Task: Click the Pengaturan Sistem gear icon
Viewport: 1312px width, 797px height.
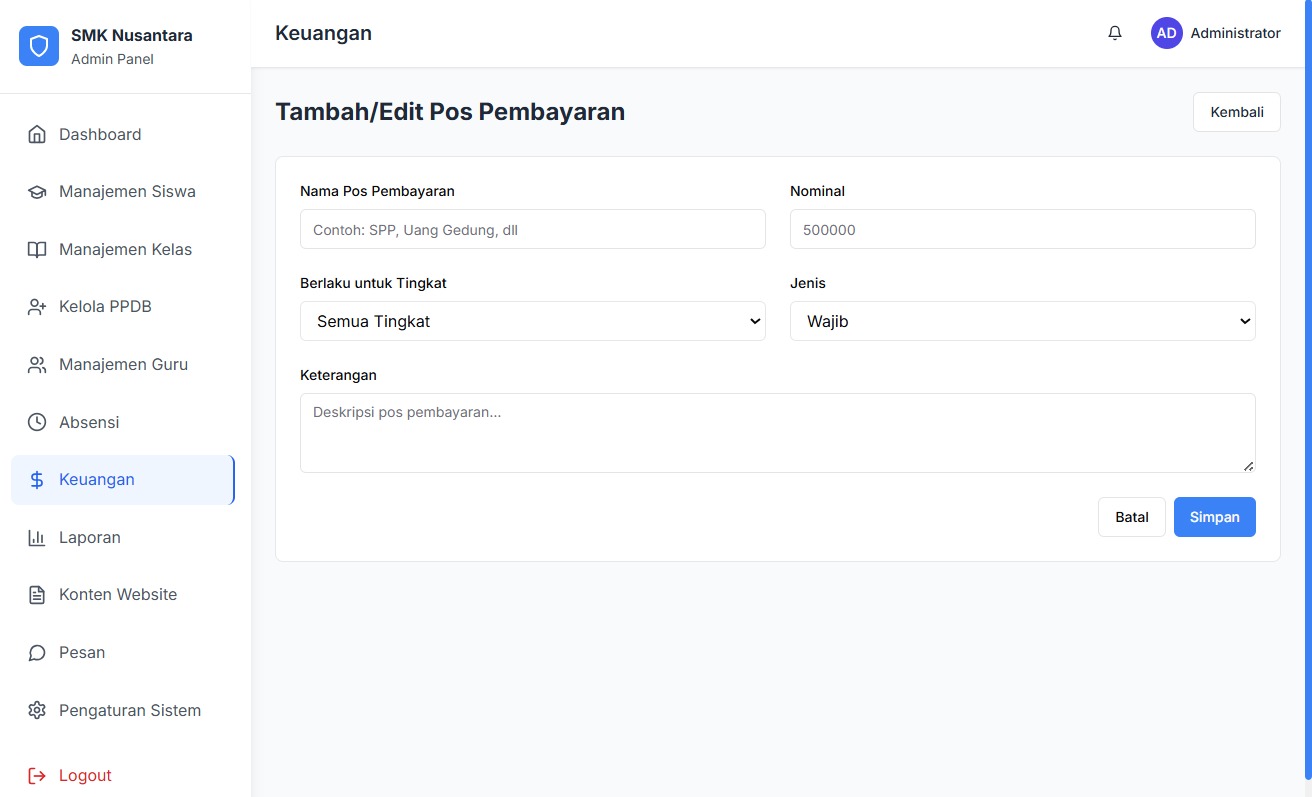Action: (x=37, y=711)
